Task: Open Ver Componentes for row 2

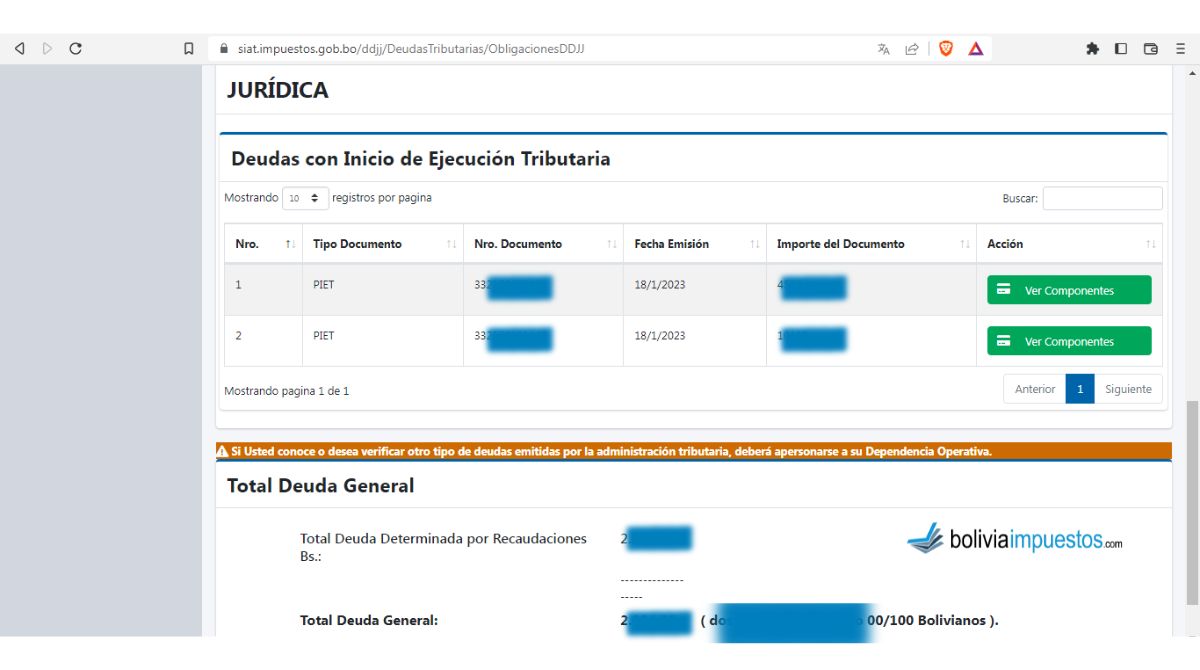Action: [x=1069, y=341]
